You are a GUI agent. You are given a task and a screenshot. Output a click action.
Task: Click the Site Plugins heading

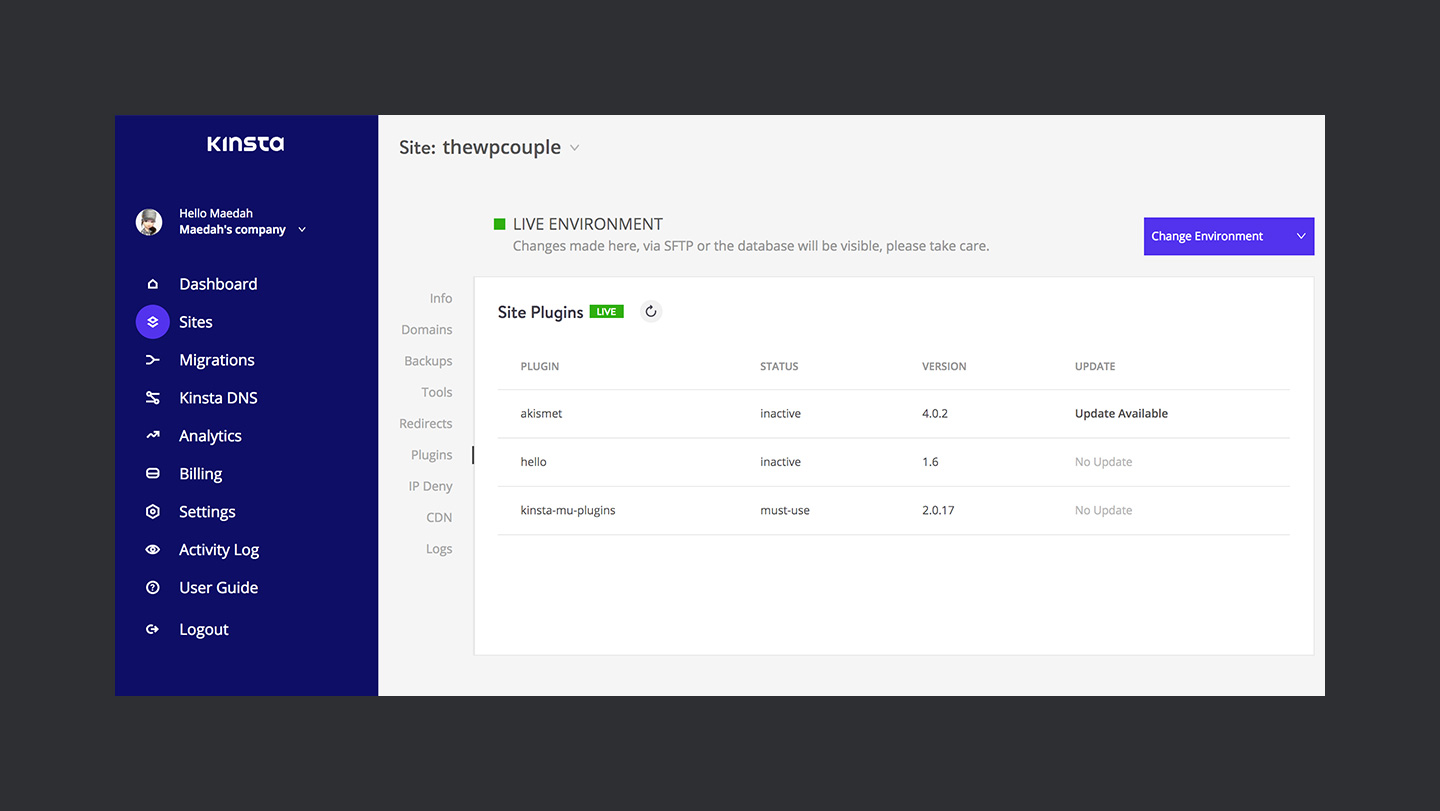tap(540, 312)
